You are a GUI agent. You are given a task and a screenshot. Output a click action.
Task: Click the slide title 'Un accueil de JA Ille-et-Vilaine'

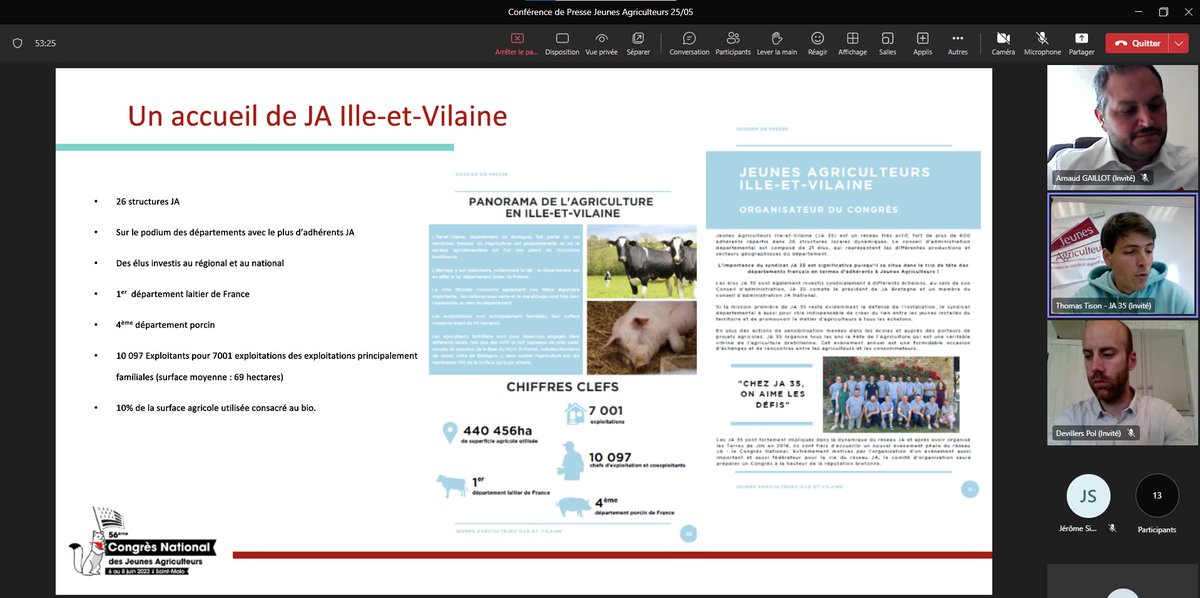(x=317, y=115)
